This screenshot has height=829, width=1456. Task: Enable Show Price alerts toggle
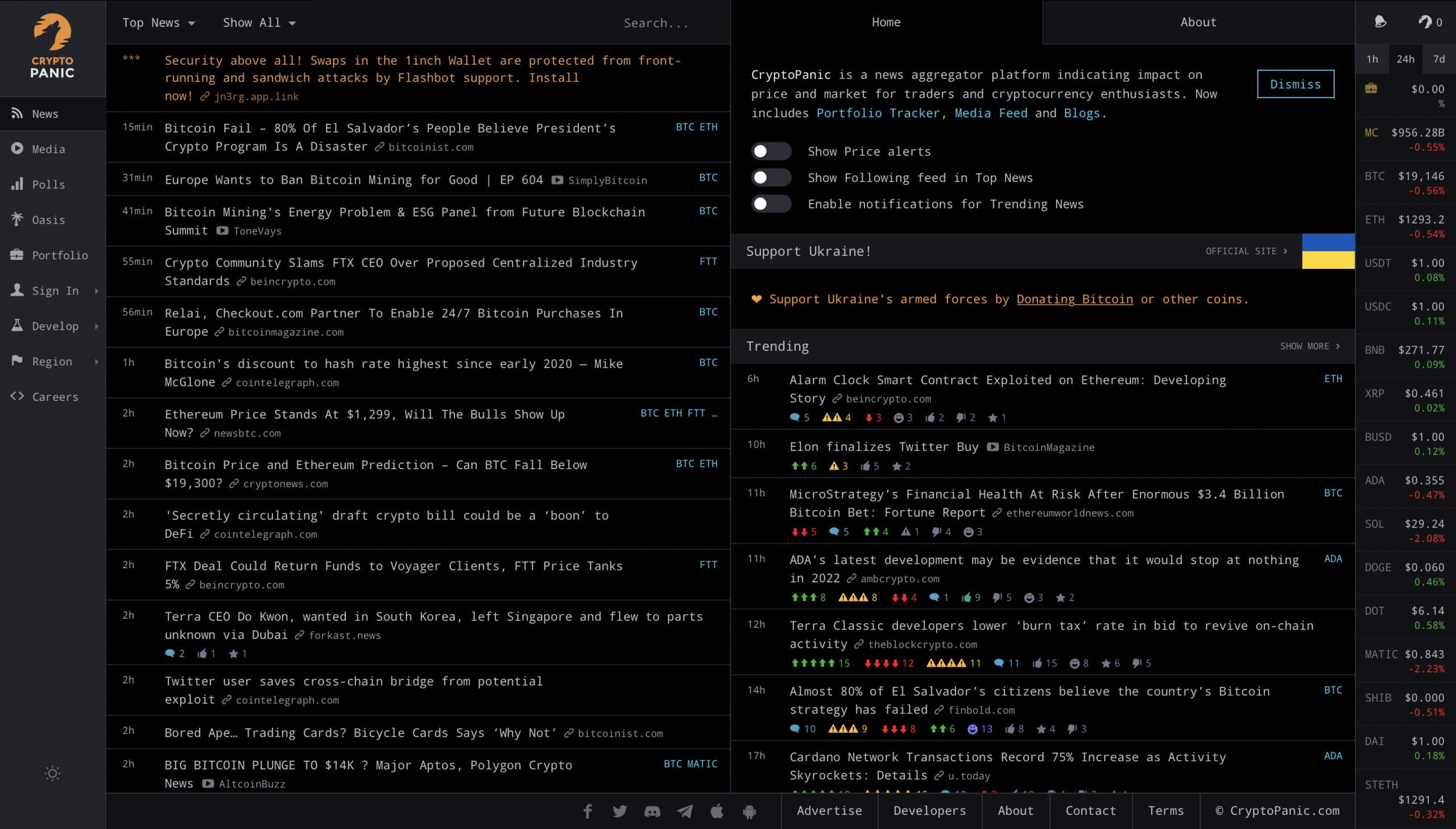tap(771, 151)
